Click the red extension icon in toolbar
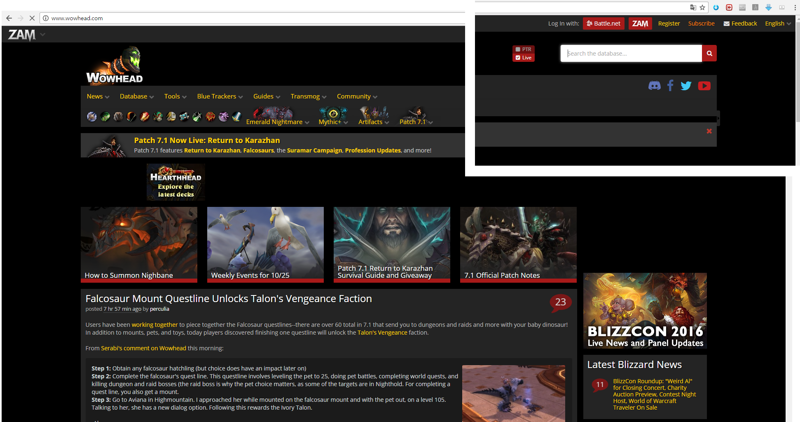This screenshot has height=422, width=800. click(729, 7)
